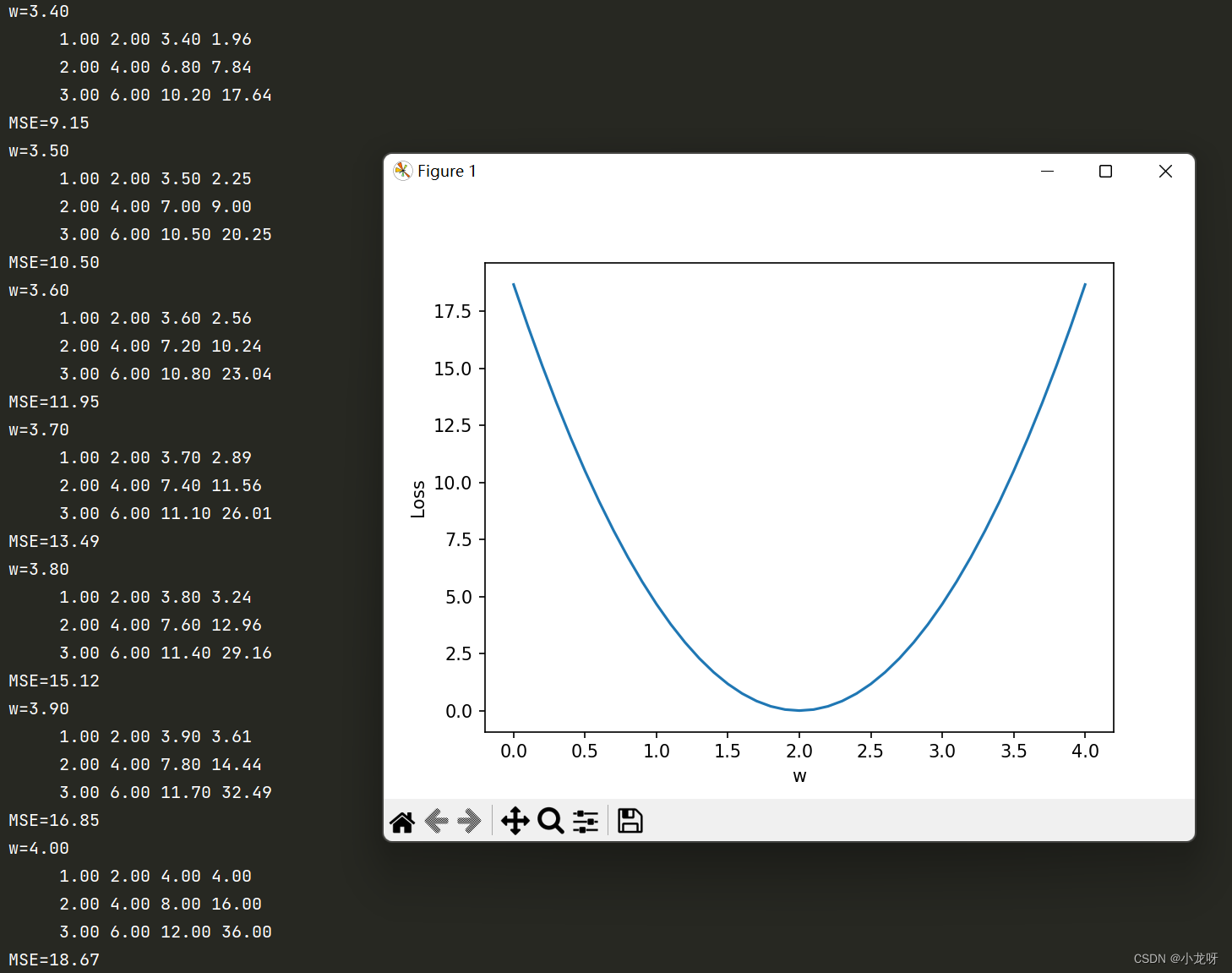Click y-axis tick label 10.0
This screenshot has width=1232, height=973.
(453, 484)
